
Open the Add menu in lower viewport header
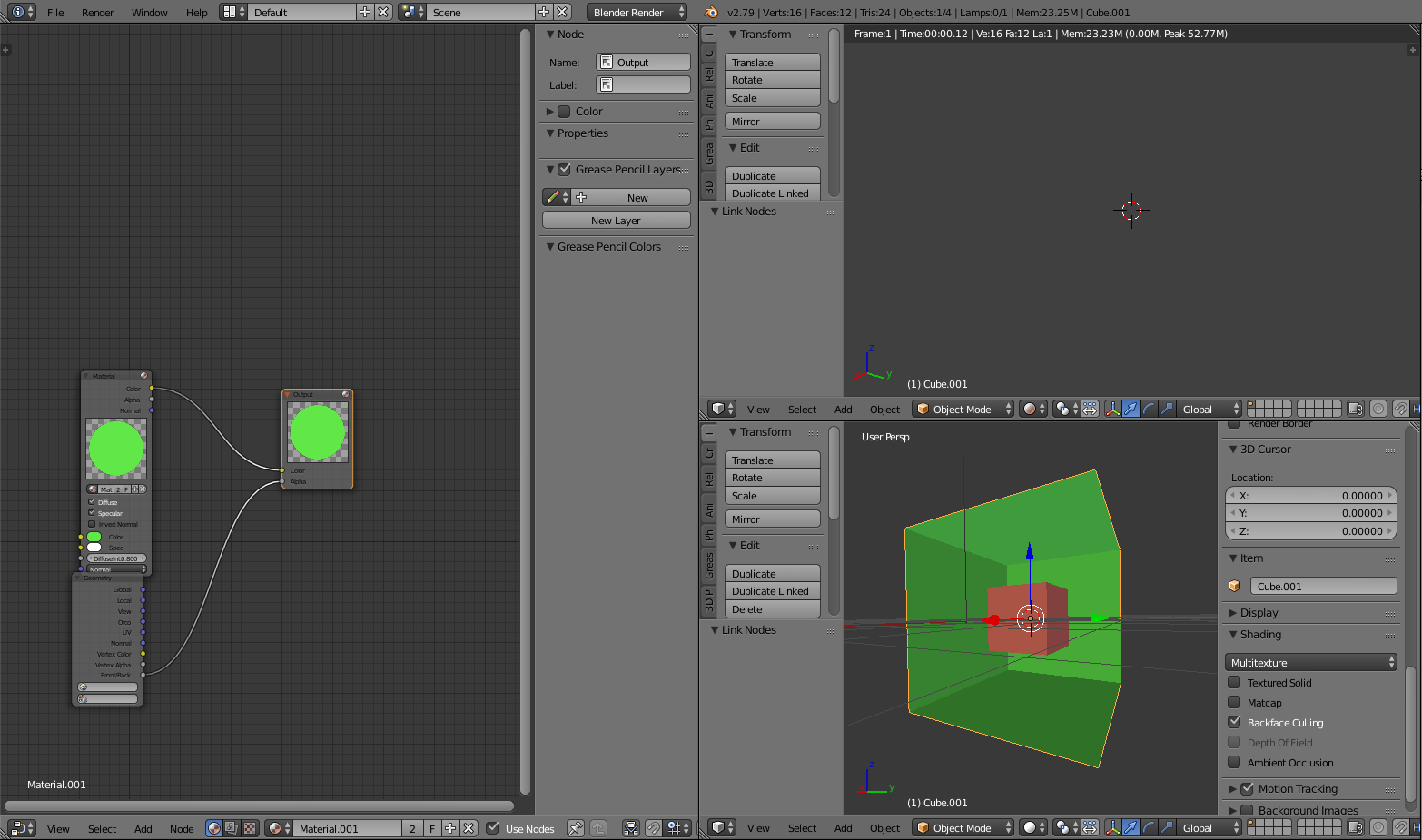pos(843,828)
